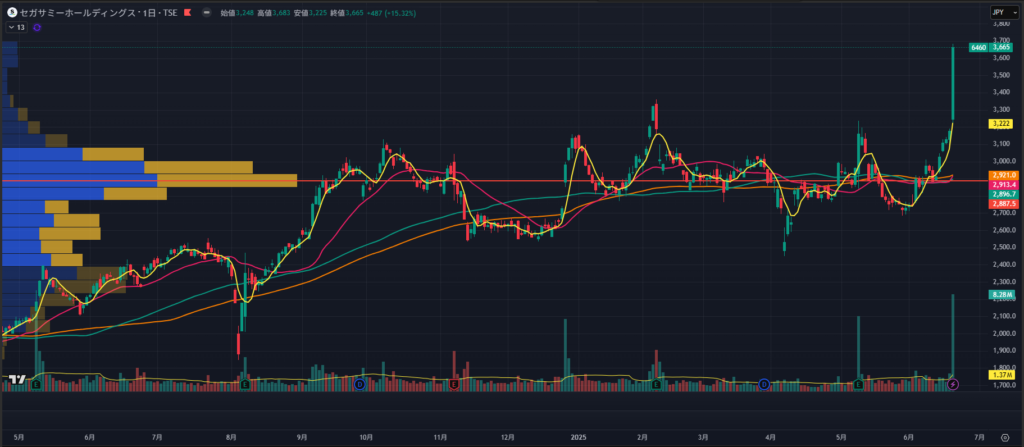The width and height of the screenshot is (1024, 447).
Task: Expand the 13 indicators legend
Action: point(16,27)
